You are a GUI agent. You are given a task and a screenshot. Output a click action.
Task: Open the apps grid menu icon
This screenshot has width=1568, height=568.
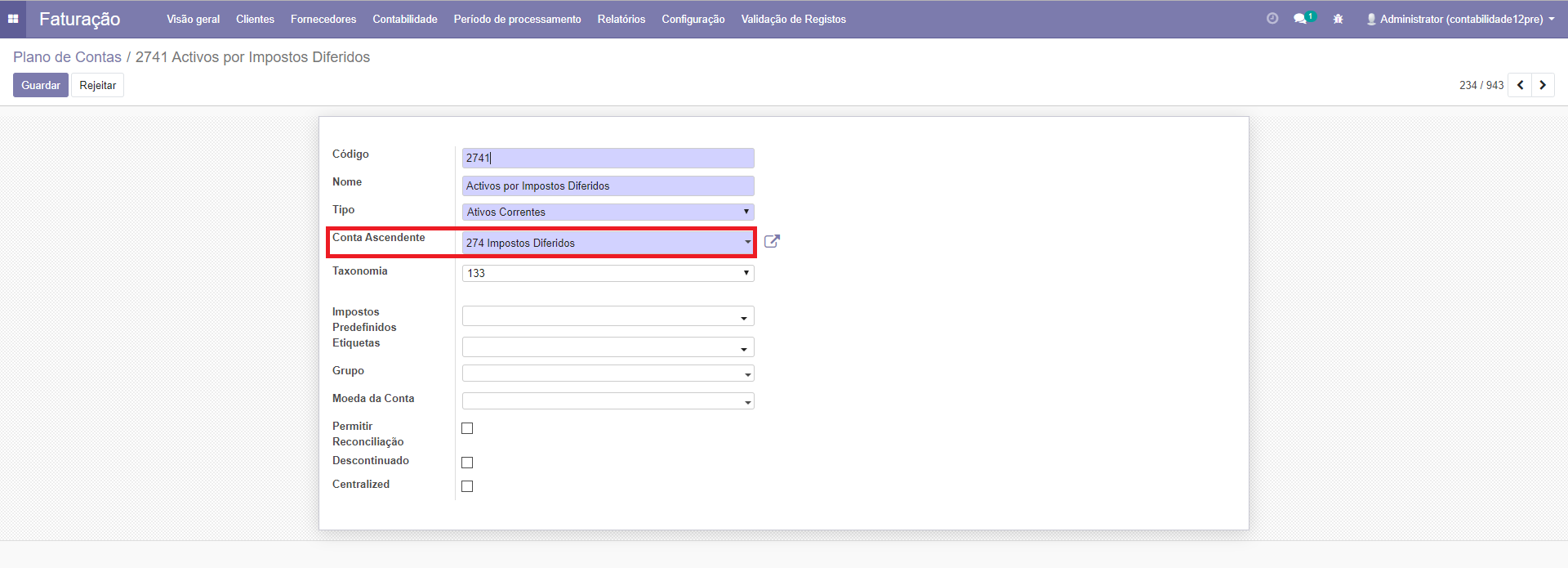tap(13, 19)
